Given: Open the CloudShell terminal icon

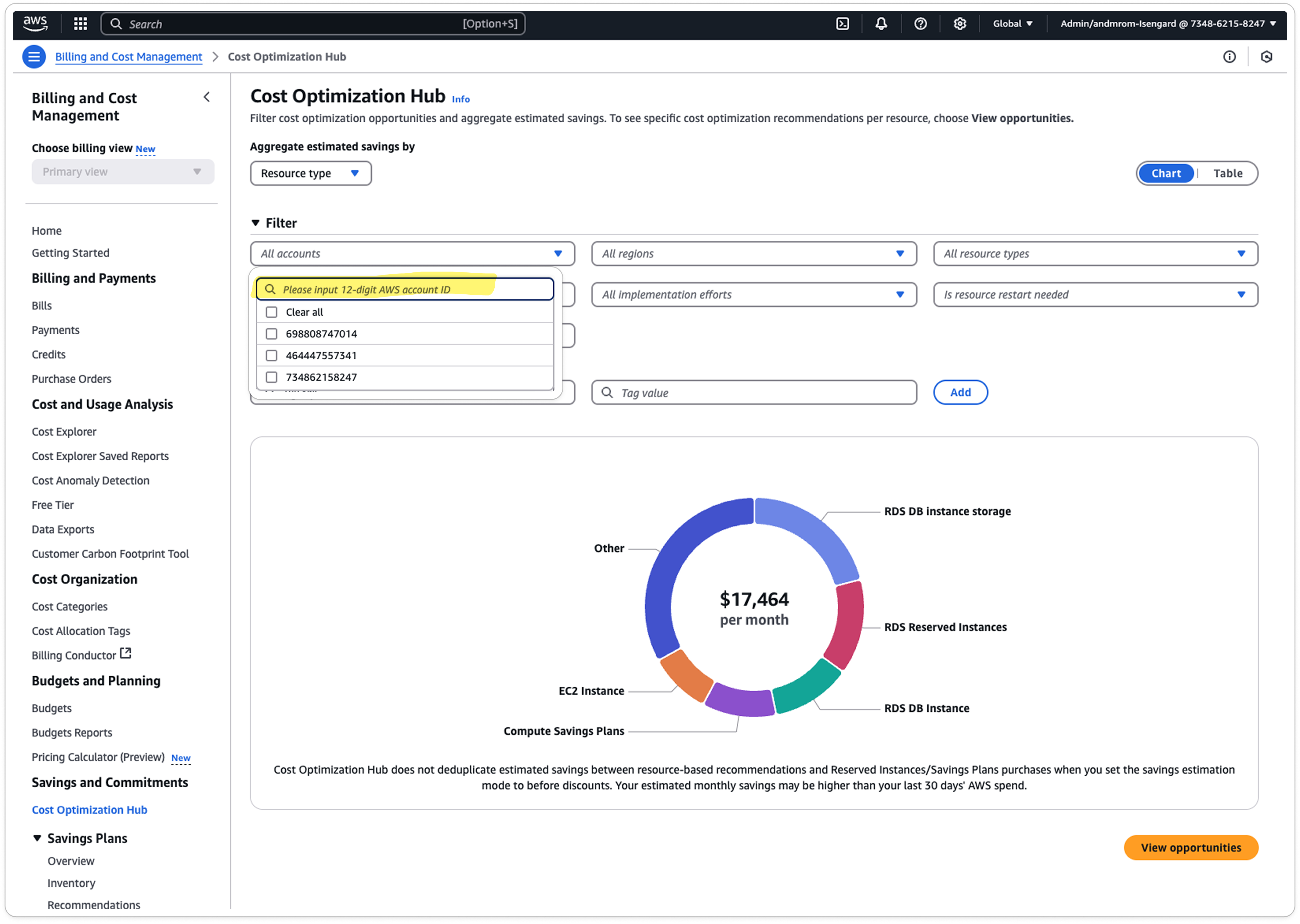Looking at the screenshot, I should click(x=842, y=23).
